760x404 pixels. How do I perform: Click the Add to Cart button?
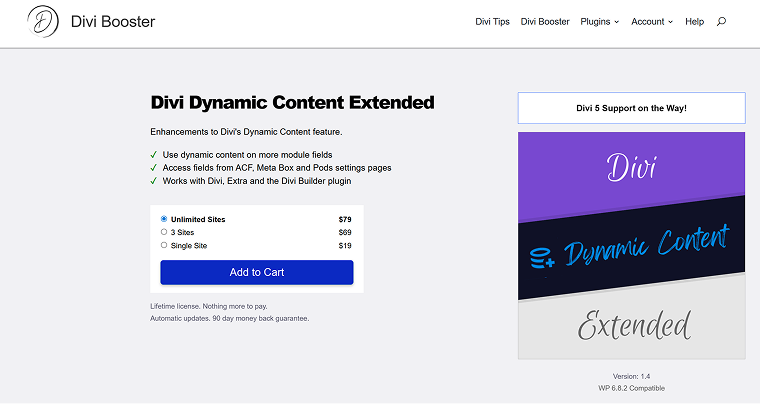coord(257,272)
